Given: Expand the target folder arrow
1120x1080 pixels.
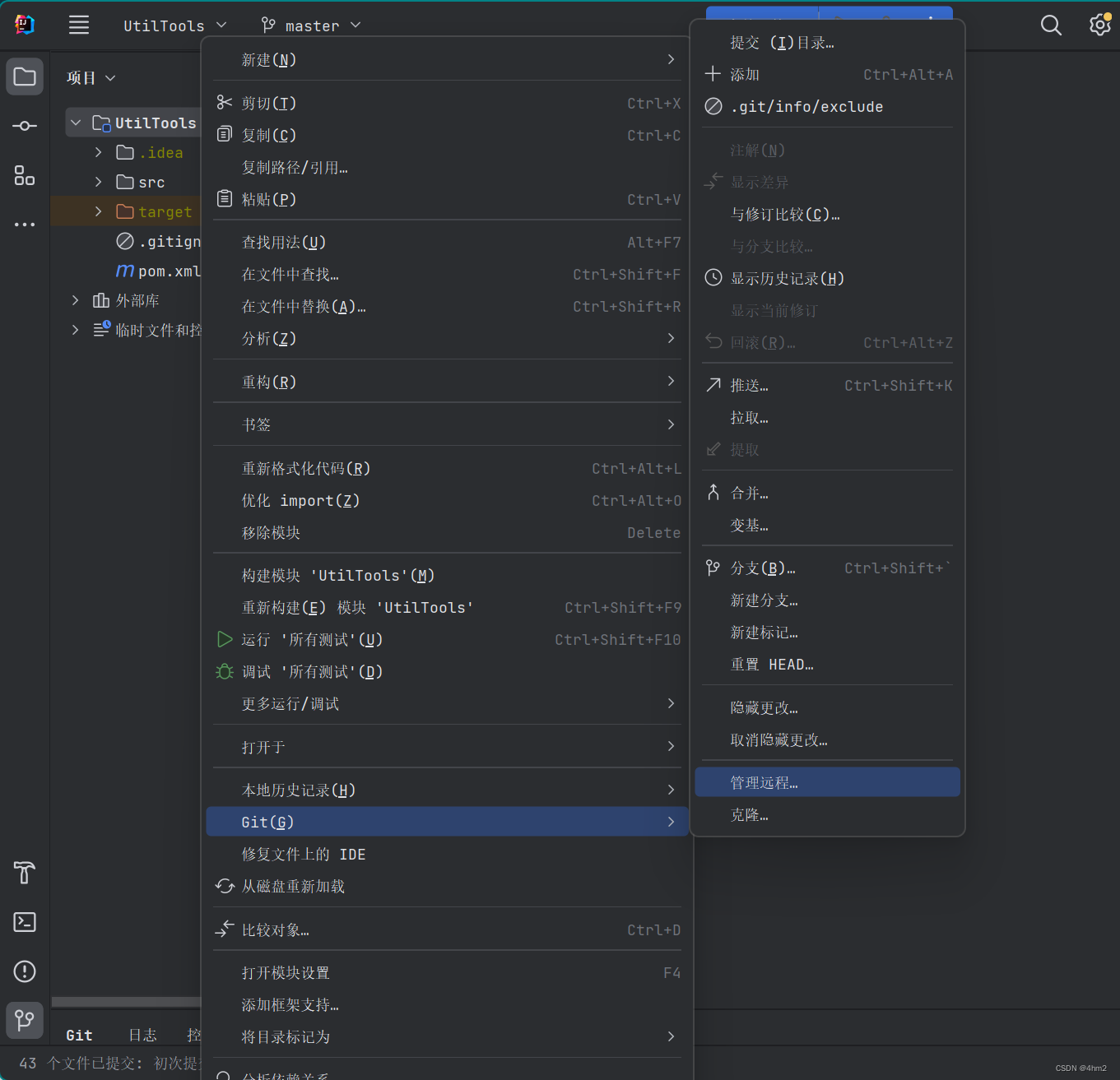Looking at the screenshot, I should [99, 211].
